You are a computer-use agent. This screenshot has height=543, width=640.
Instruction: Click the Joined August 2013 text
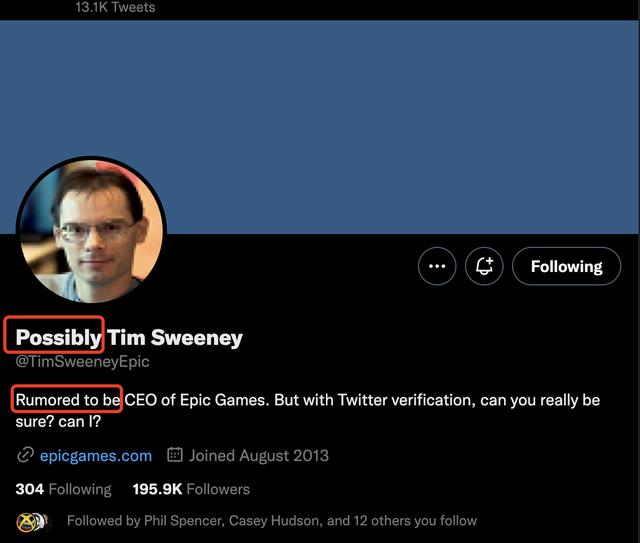pyautogui.click(x=258, y=455)
